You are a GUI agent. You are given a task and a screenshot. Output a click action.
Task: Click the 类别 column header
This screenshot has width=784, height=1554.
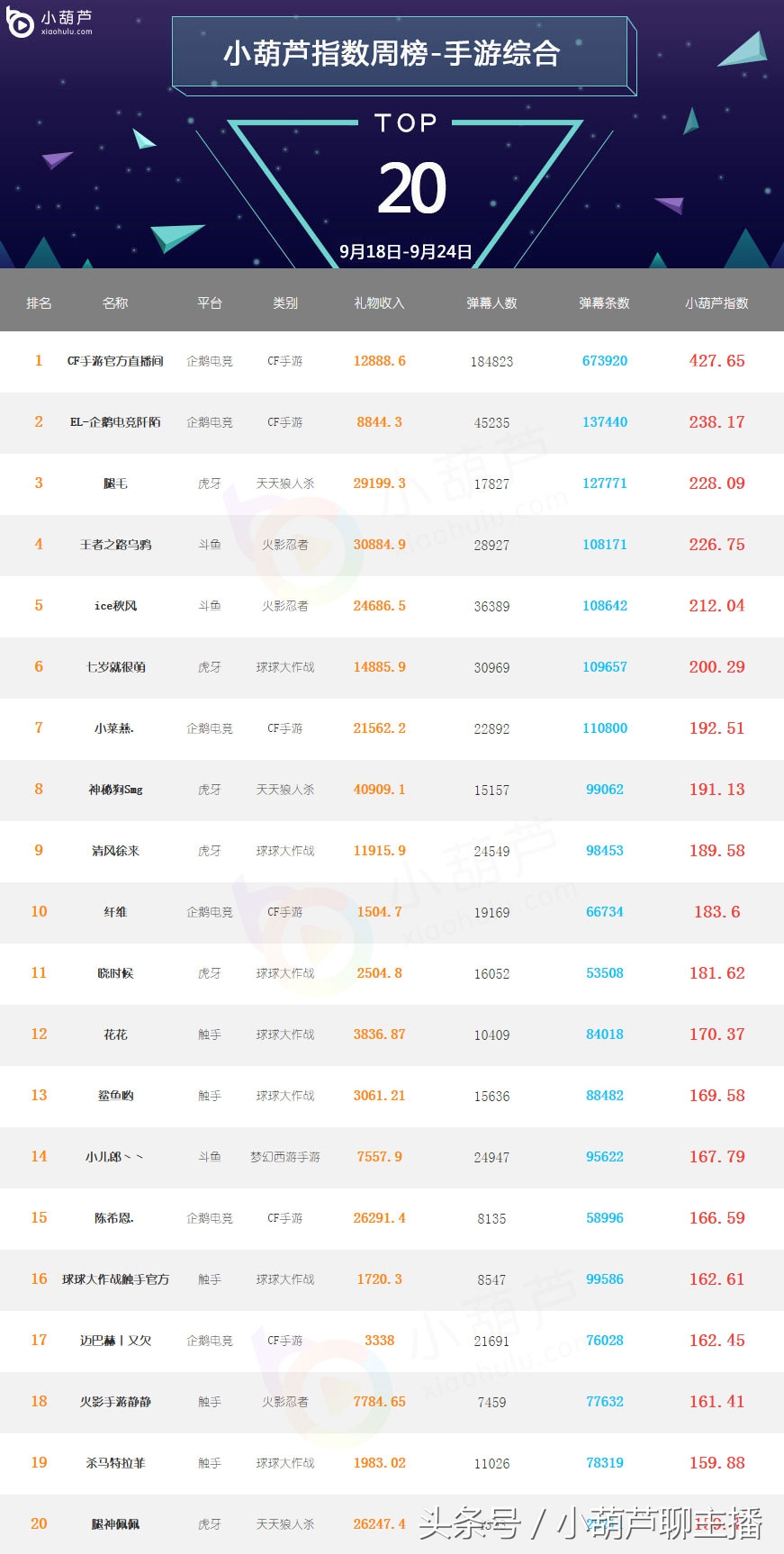tap(285, 303)
